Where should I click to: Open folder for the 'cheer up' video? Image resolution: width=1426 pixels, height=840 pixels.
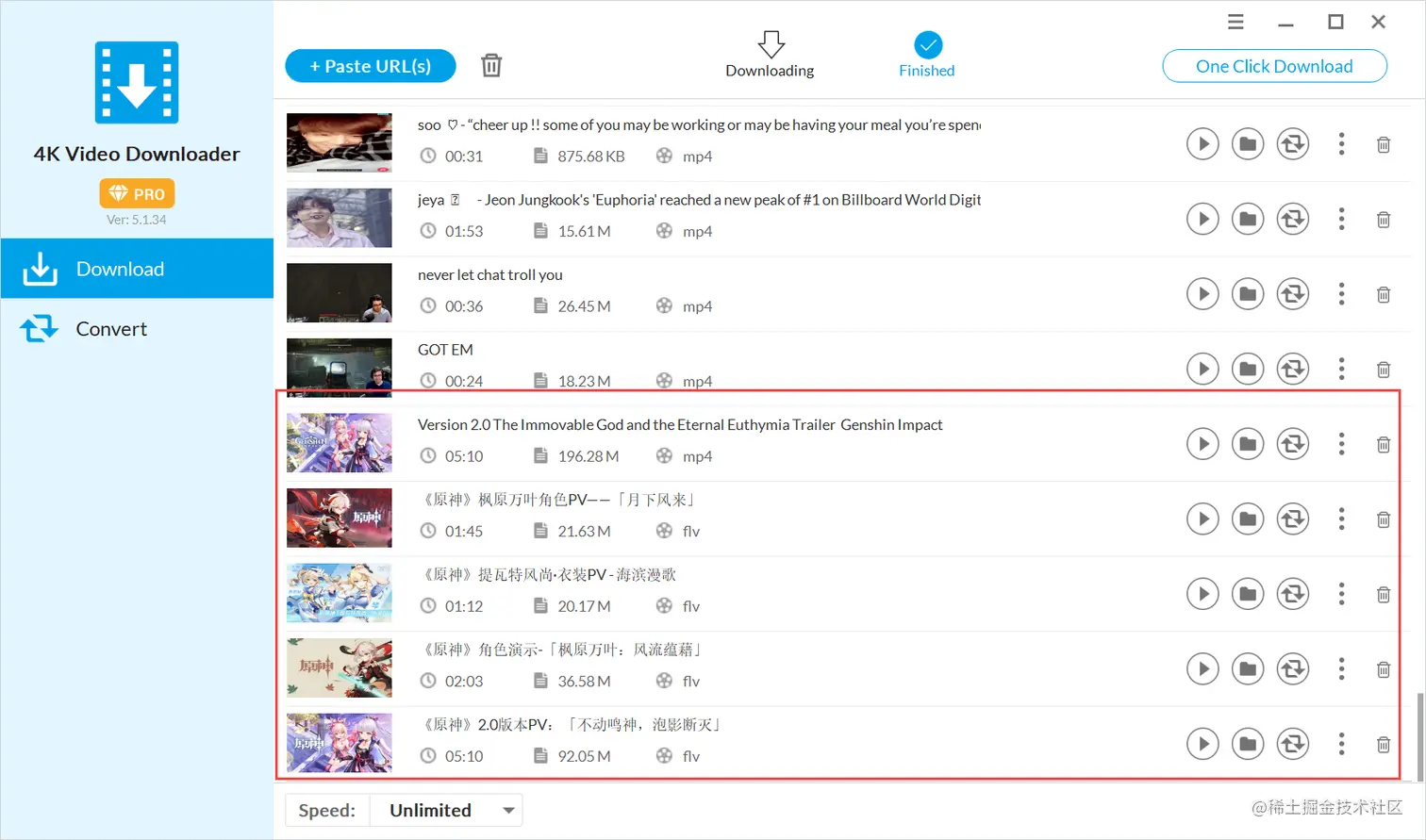pos(1248,144)
